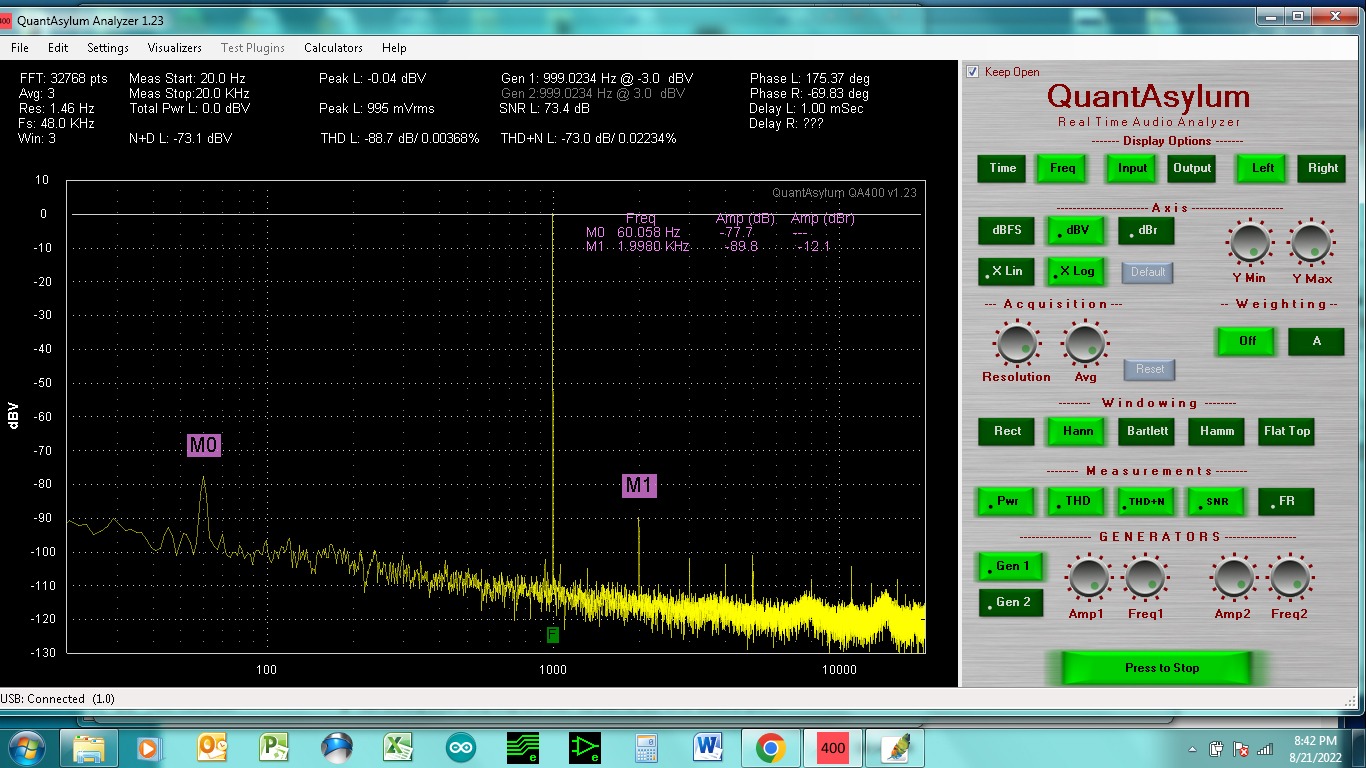Click the Default axis button
Viewport: 1366px width, 768px height.
(1148, 272)
